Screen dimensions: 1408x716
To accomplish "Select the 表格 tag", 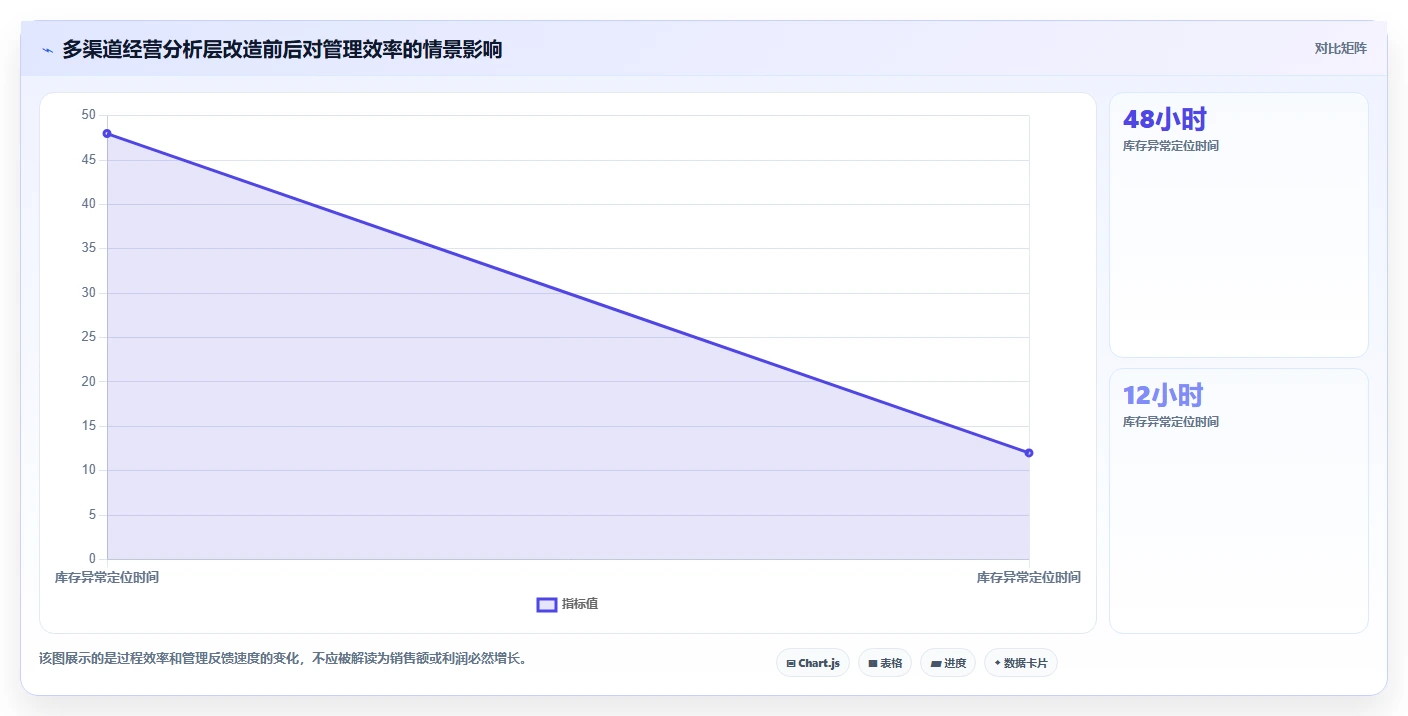I will click(885, 663).
